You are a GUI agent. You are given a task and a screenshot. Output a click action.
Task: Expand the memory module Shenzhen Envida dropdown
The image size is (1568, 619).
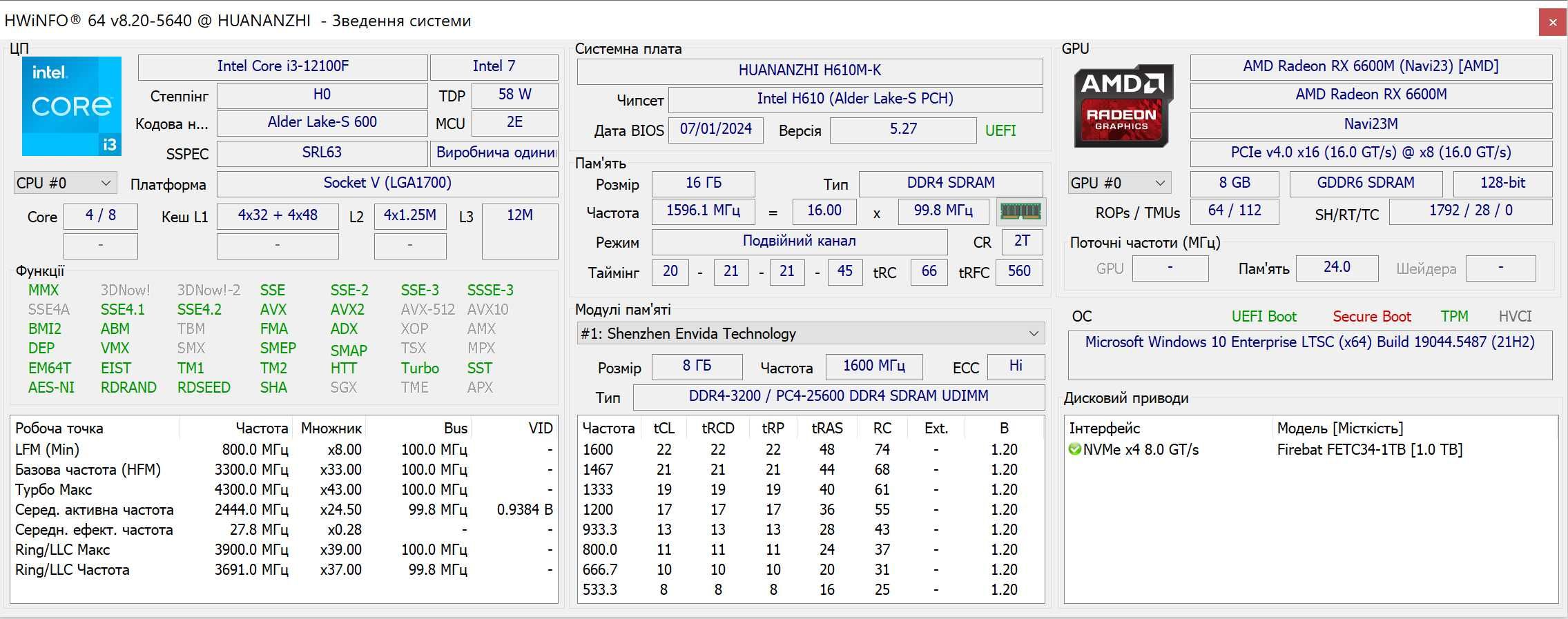[x=811, y=333]
